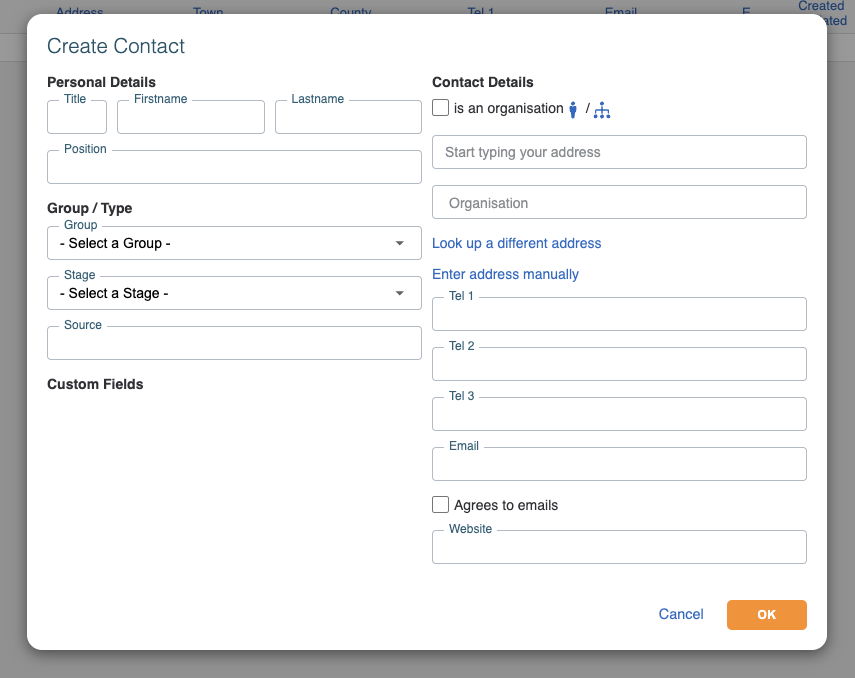Focus the 'Start typing your address' field
The image size is (855, 678).
pyautogui.click(x=619, y=152)
